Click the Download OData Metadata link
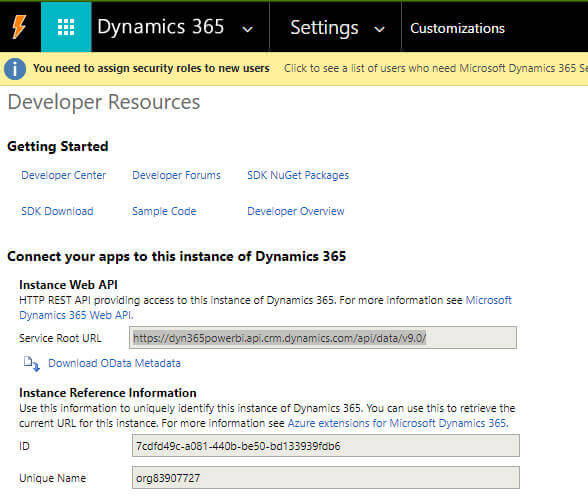Screen dimensions: 588x502 point(114,363)
